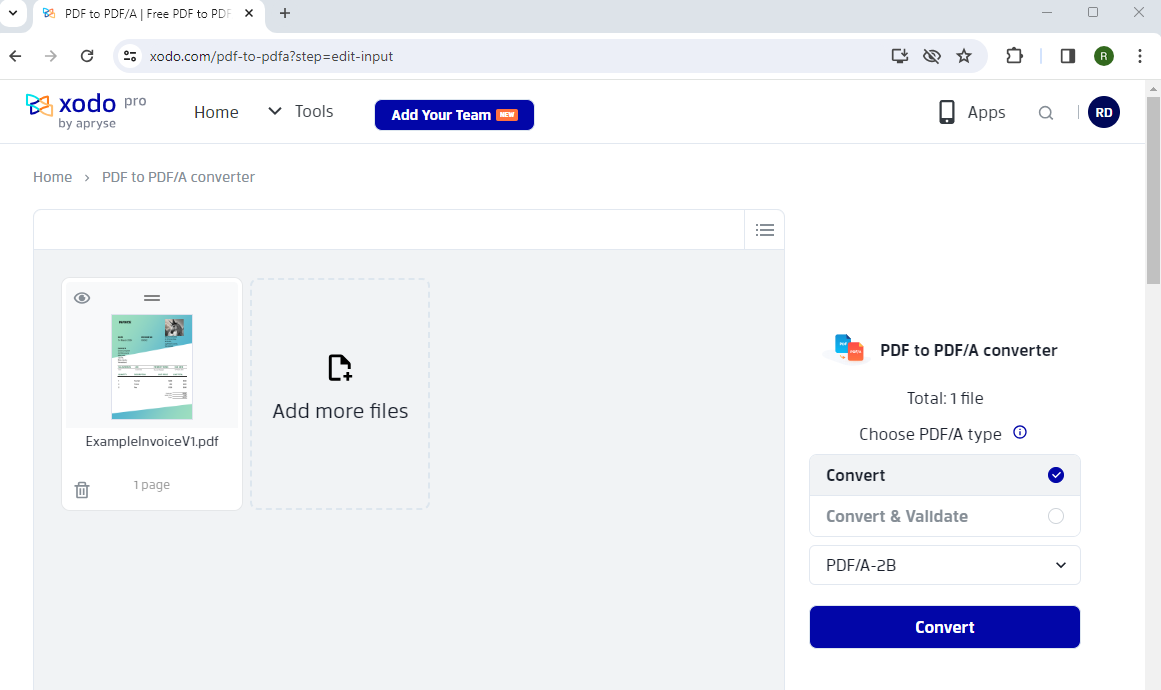Reload the page
Viewport: 1161px width, 690px height.
click(x=87, y=56)
